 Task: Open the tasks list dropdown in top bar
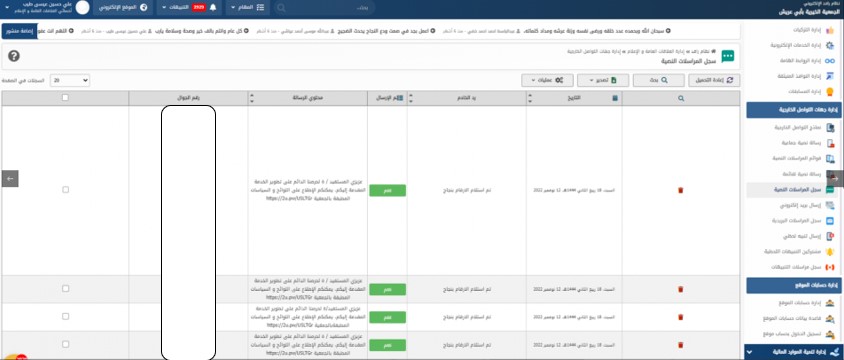[x=248, y=8]
